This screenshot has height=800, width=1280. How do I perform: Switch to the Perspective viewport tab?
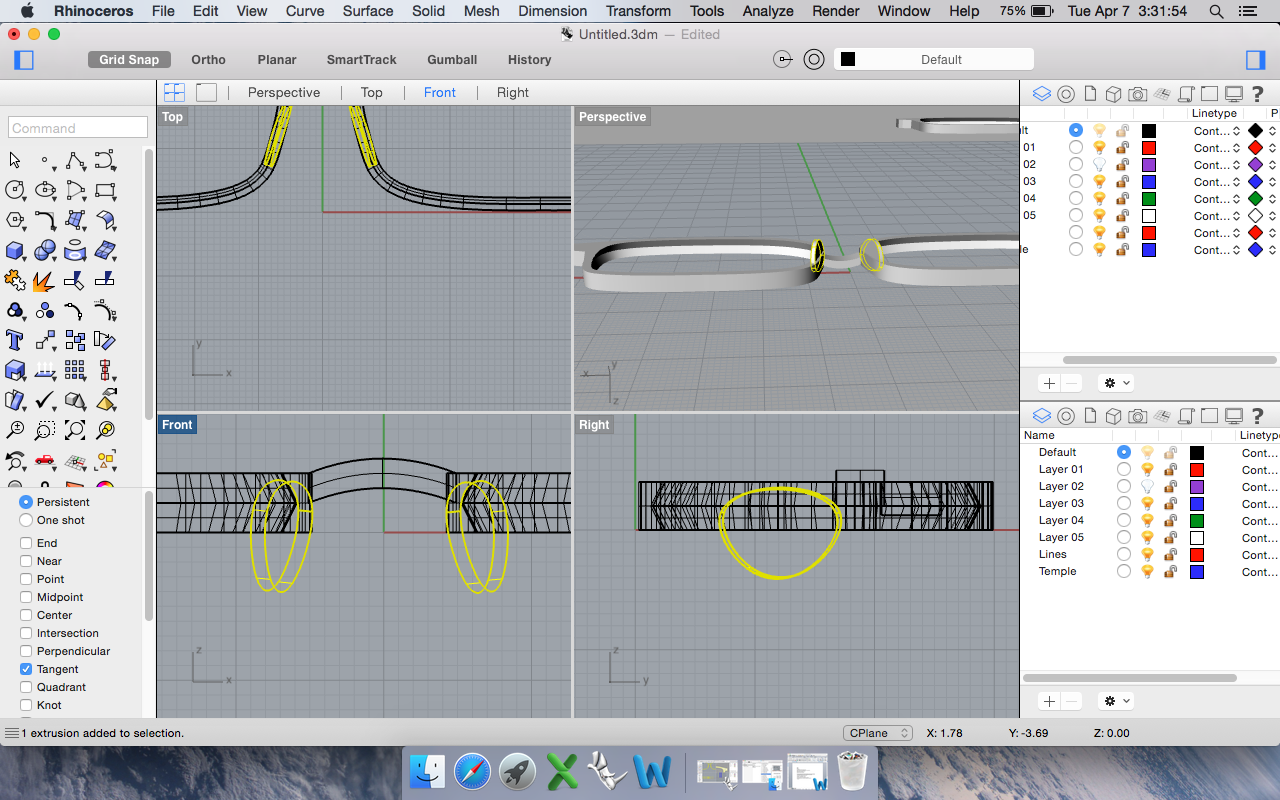click(284, 92)
